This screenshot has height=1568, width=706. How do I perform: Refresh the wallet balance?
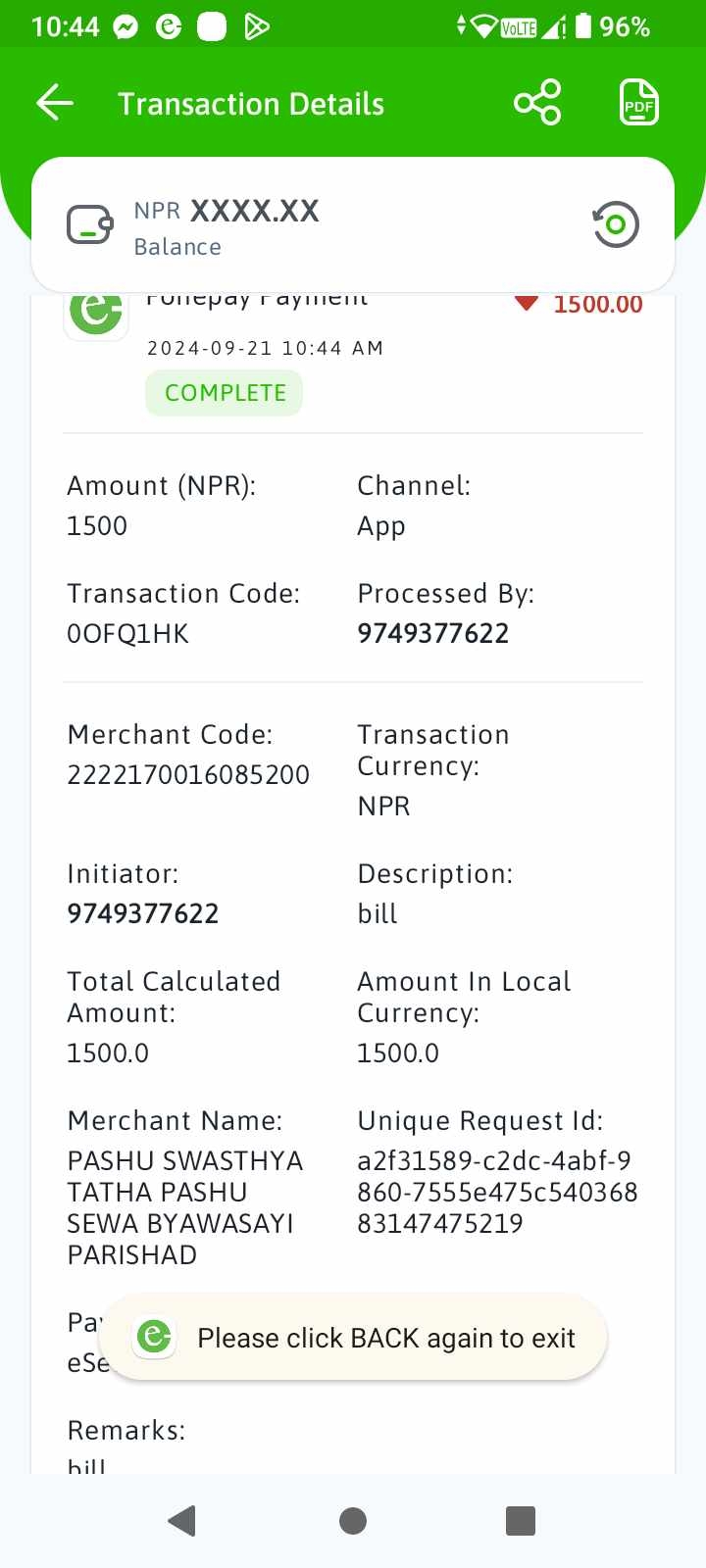pos(616,224)
